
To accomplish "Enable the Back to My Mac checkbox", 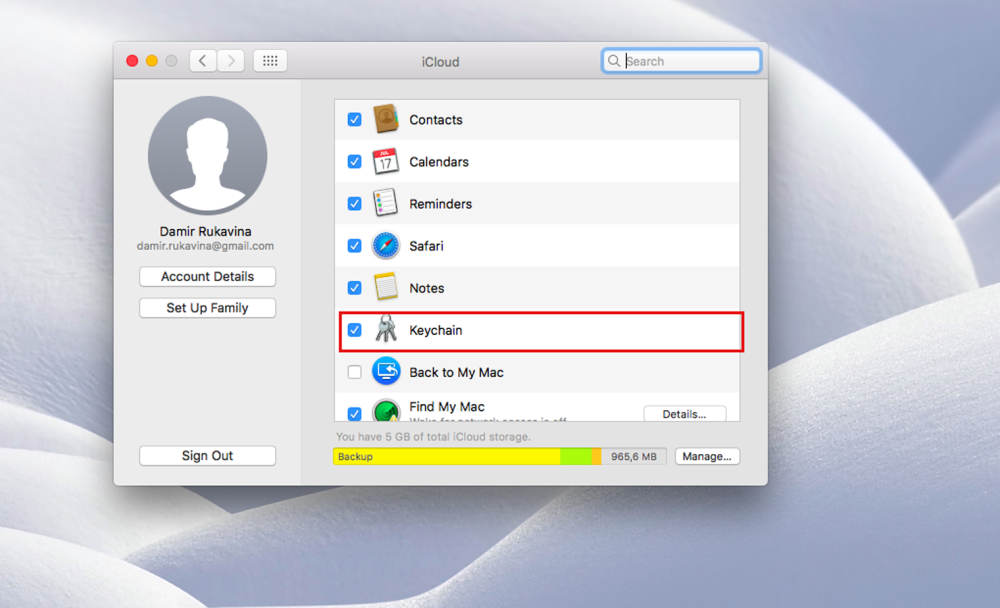I will [355, 372].
